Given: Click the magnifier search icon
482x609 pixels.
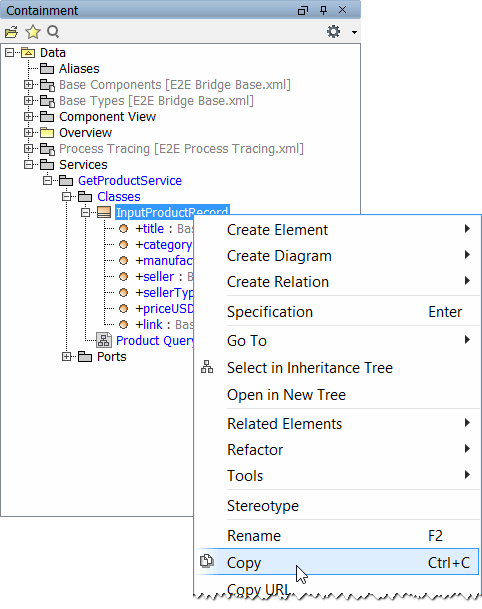Looking at the screenshot, I should pos(53,31).
